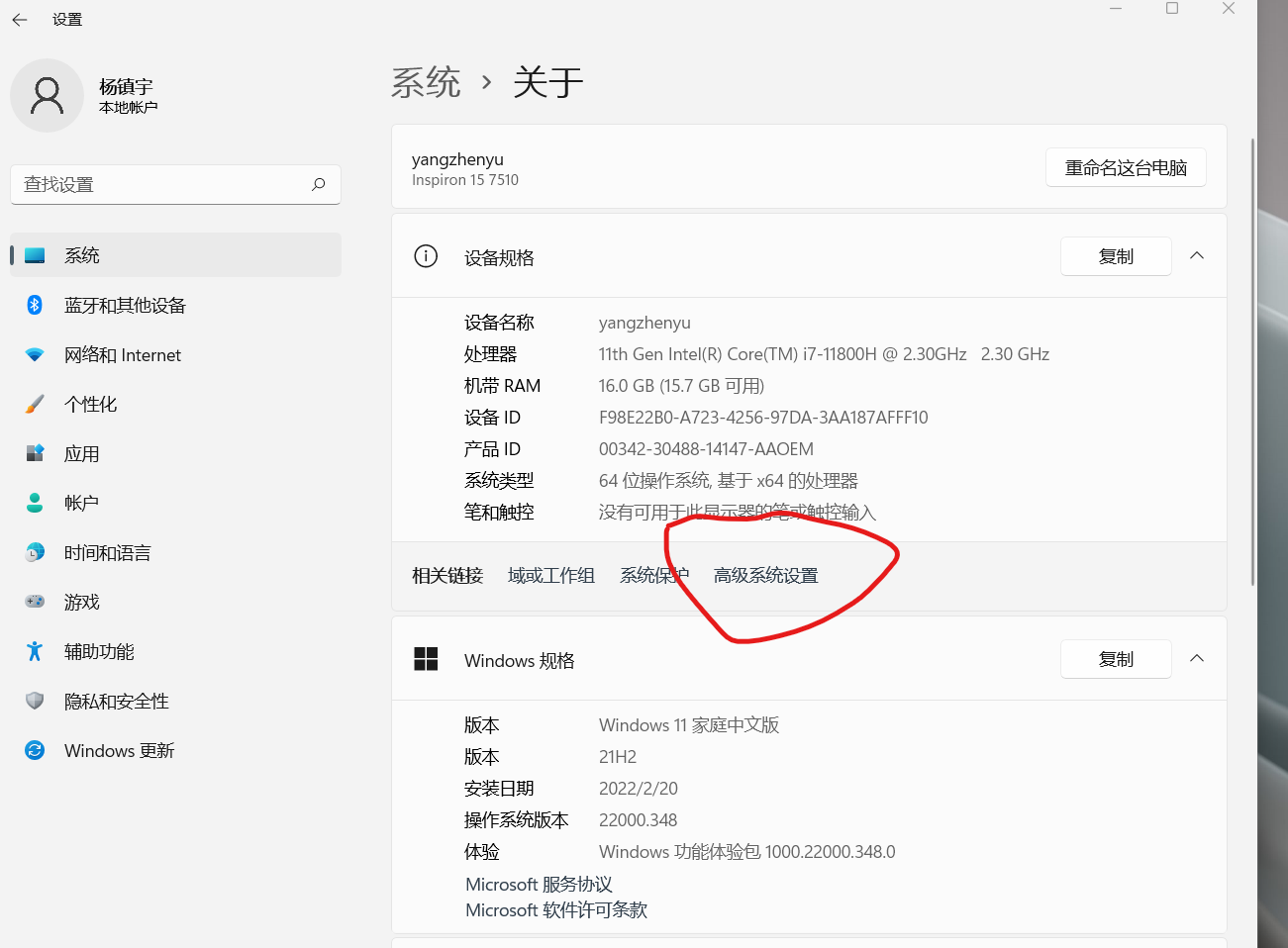Click the 杨镇宇 account name
The image size is (1288, 948).
click(126, 86)
